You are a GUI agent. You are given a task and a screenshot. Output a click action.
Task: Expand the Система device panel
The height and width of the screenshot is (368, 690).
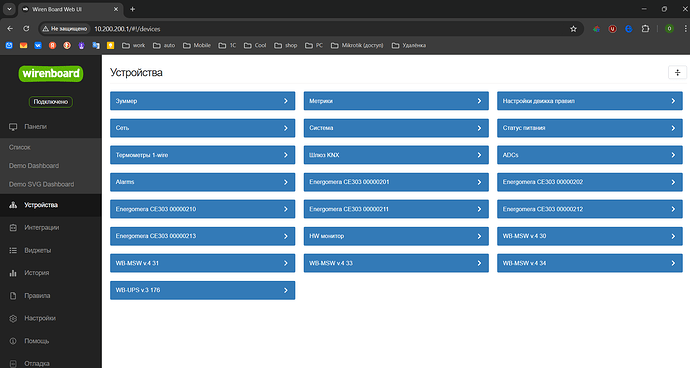pyautogui.click(x=396, y=128)
